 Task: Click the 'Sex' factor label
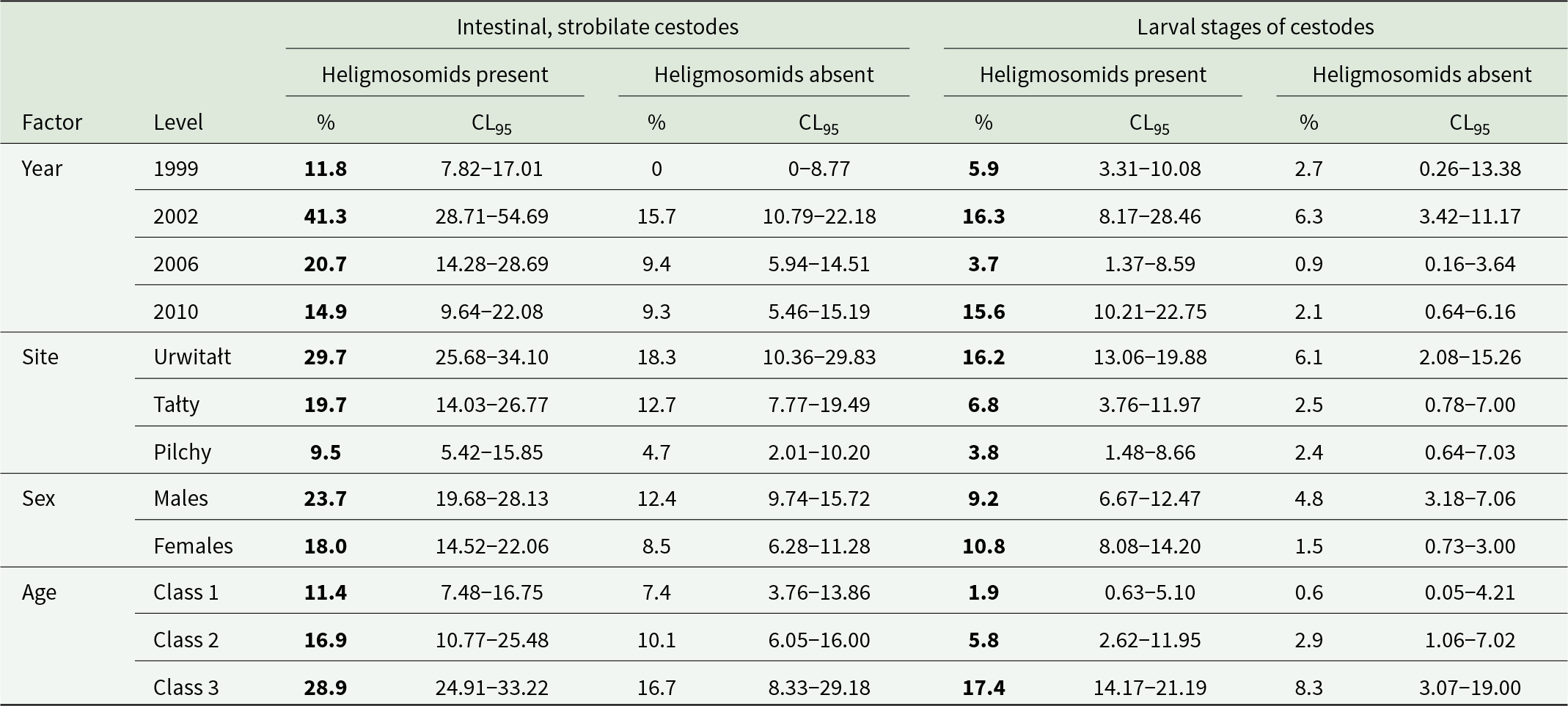38,499
